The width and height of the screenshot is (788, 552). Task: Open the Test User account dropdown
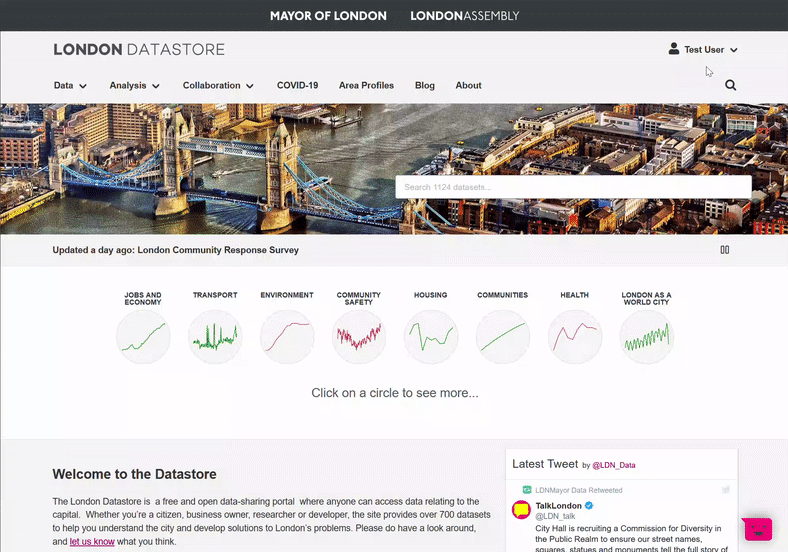click(x=711, y=49)
